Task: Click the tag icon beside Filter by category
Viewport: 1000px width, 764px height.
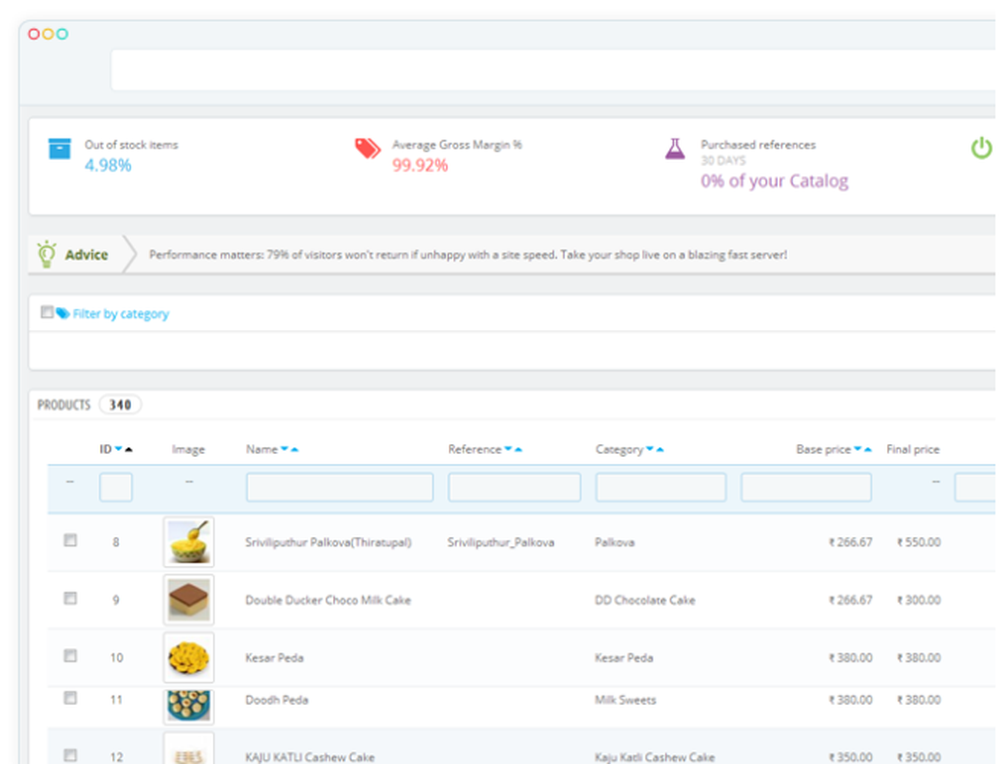Action: pyautogui.click(x=62, y=312)
